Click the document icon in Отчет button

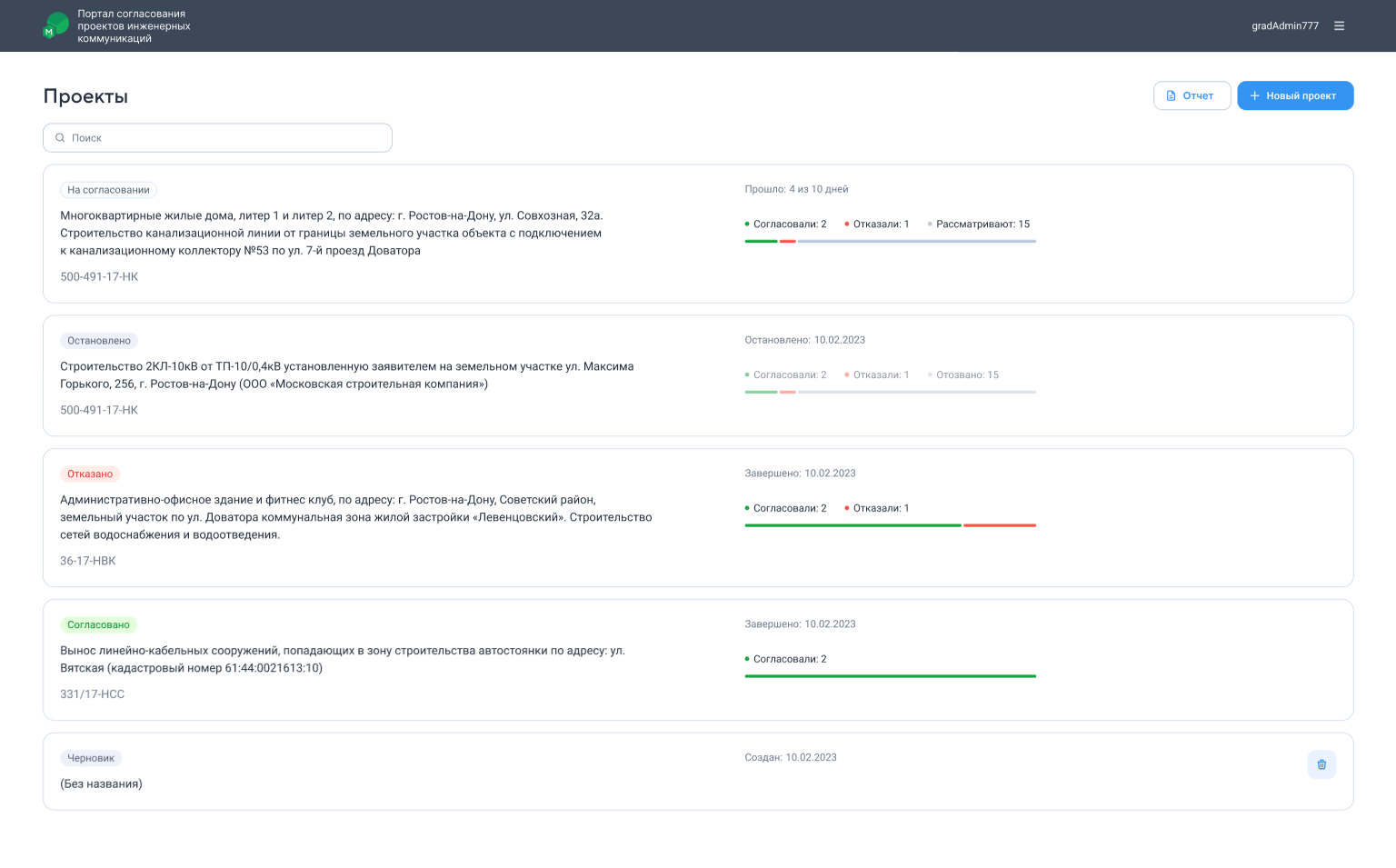pyautogui.click(x=1172, y=95)
